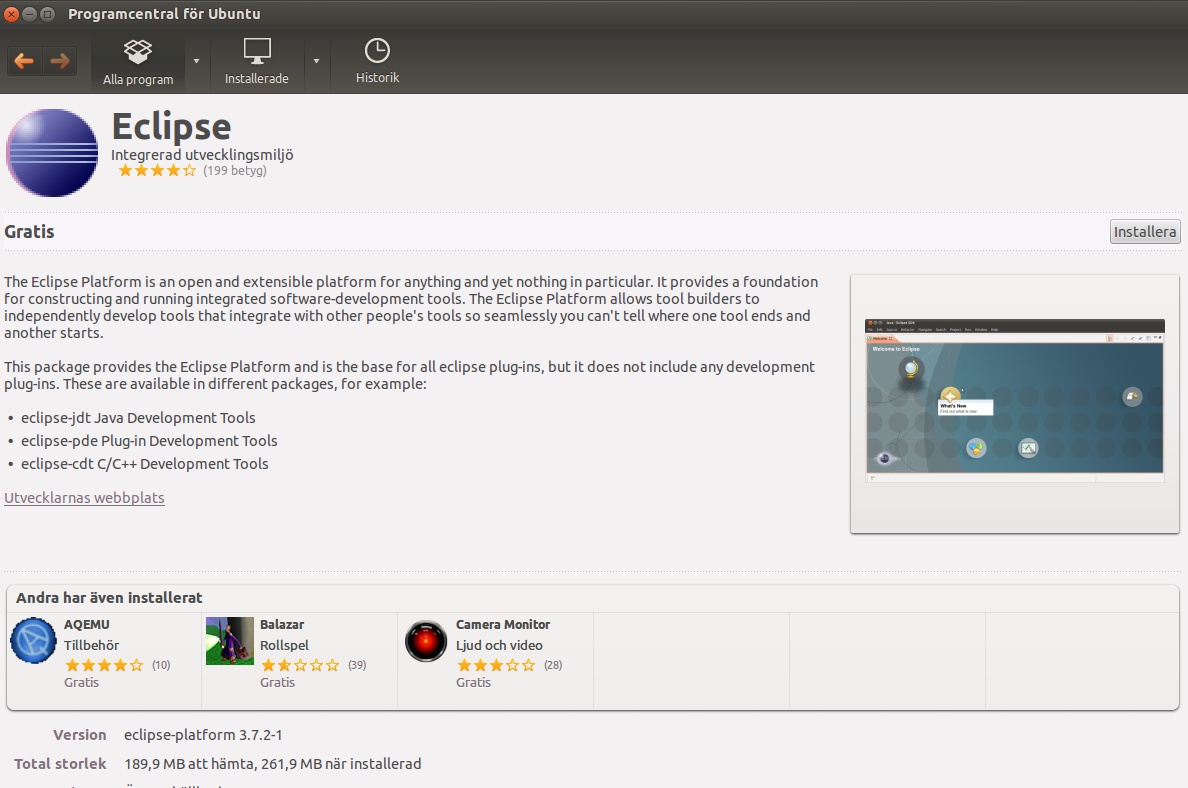The width and height of the screenshot is (1188, 788).
Task: Click the Eclipse application logo icon
Action: pos(52,152)
